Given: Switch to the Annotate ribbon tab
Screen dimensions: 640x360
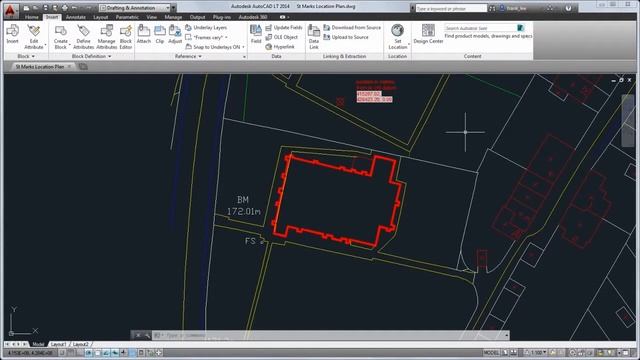Looking at the screenshot, I should pos(76,17).
